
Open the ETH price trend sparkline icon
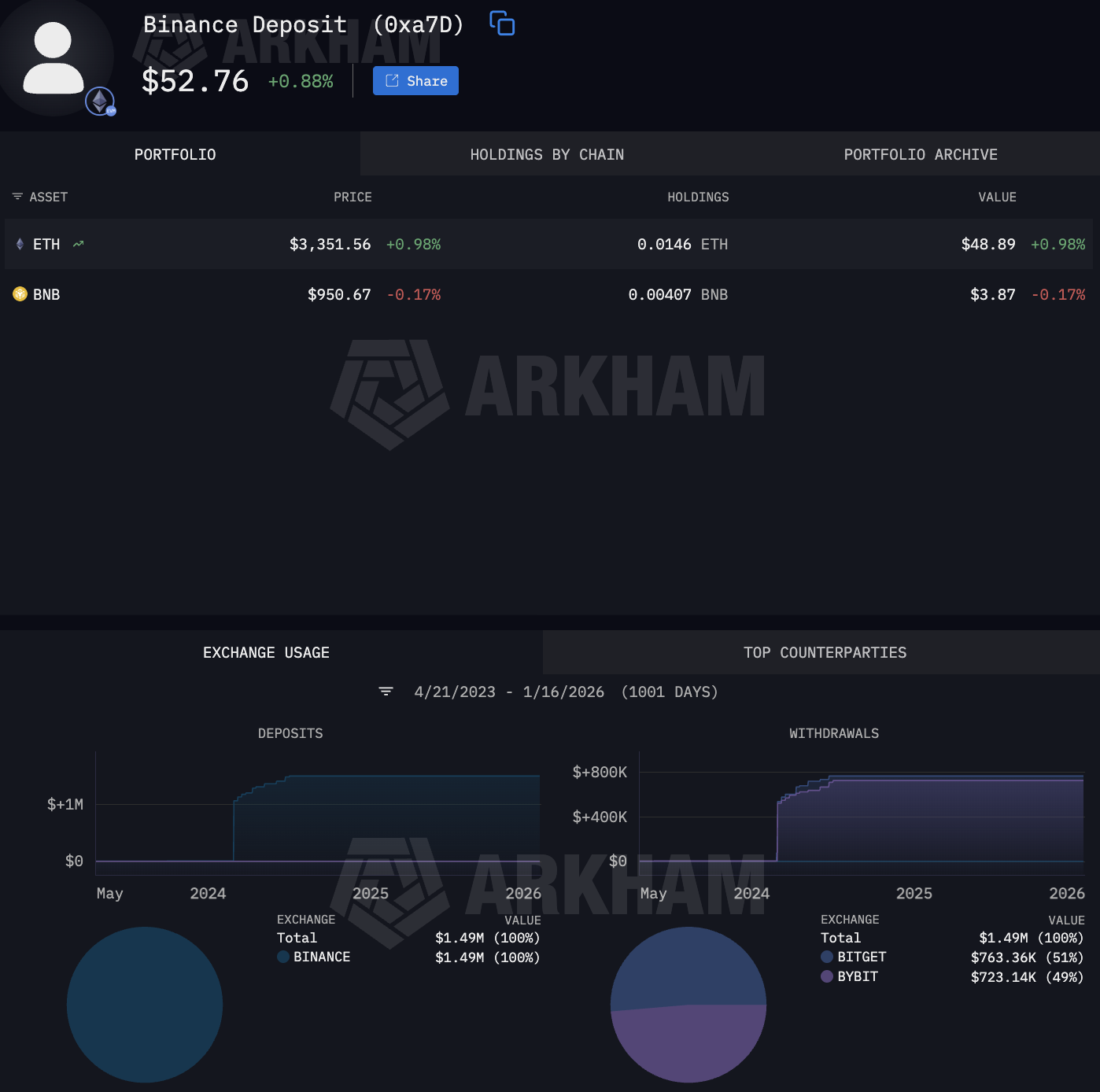tap(76, 244)
